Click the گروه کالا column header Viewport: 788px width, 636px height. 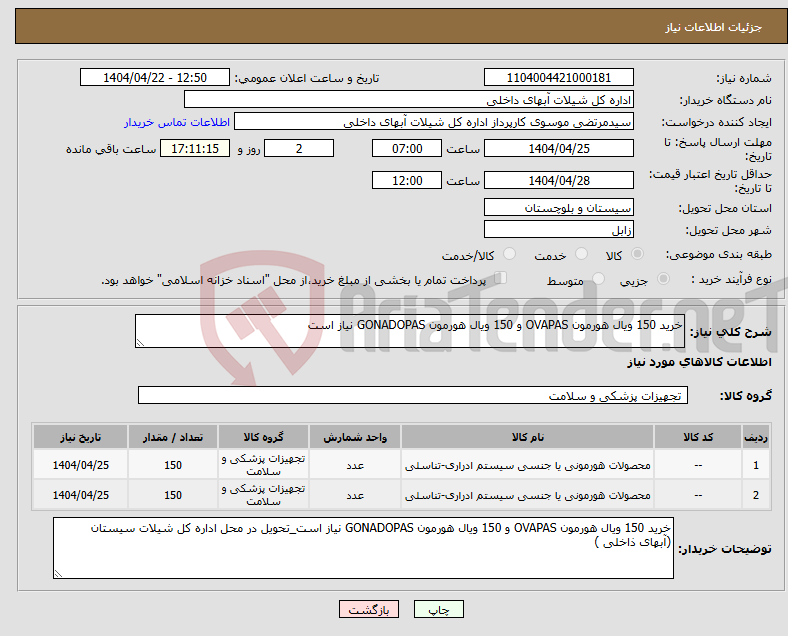coord(263,437)
